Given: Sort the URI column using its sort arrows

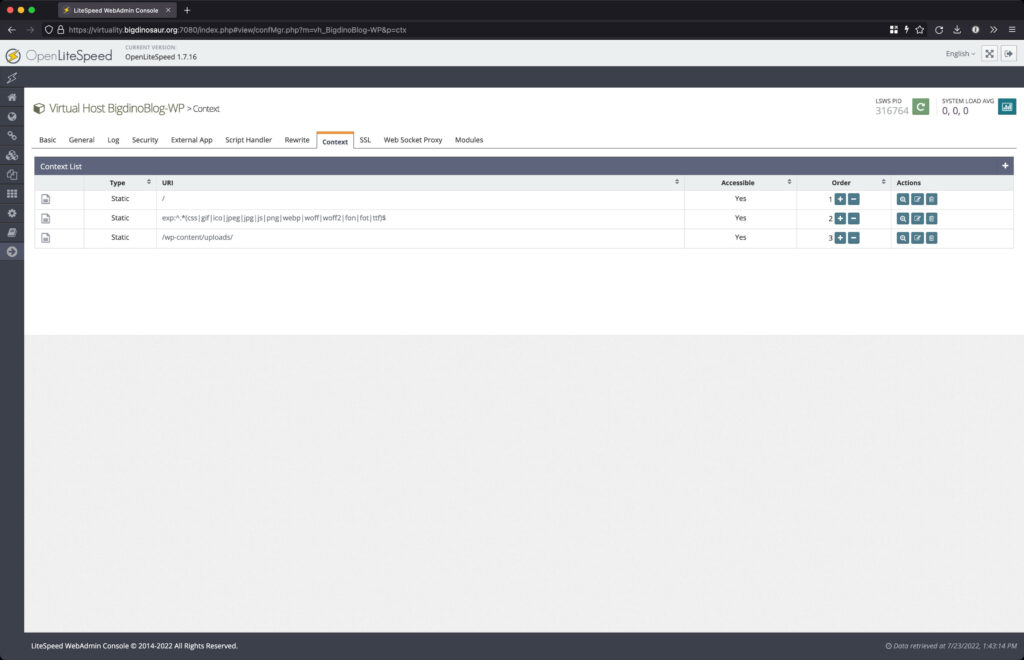Looking at the screenshot, I should coord(677,182).
